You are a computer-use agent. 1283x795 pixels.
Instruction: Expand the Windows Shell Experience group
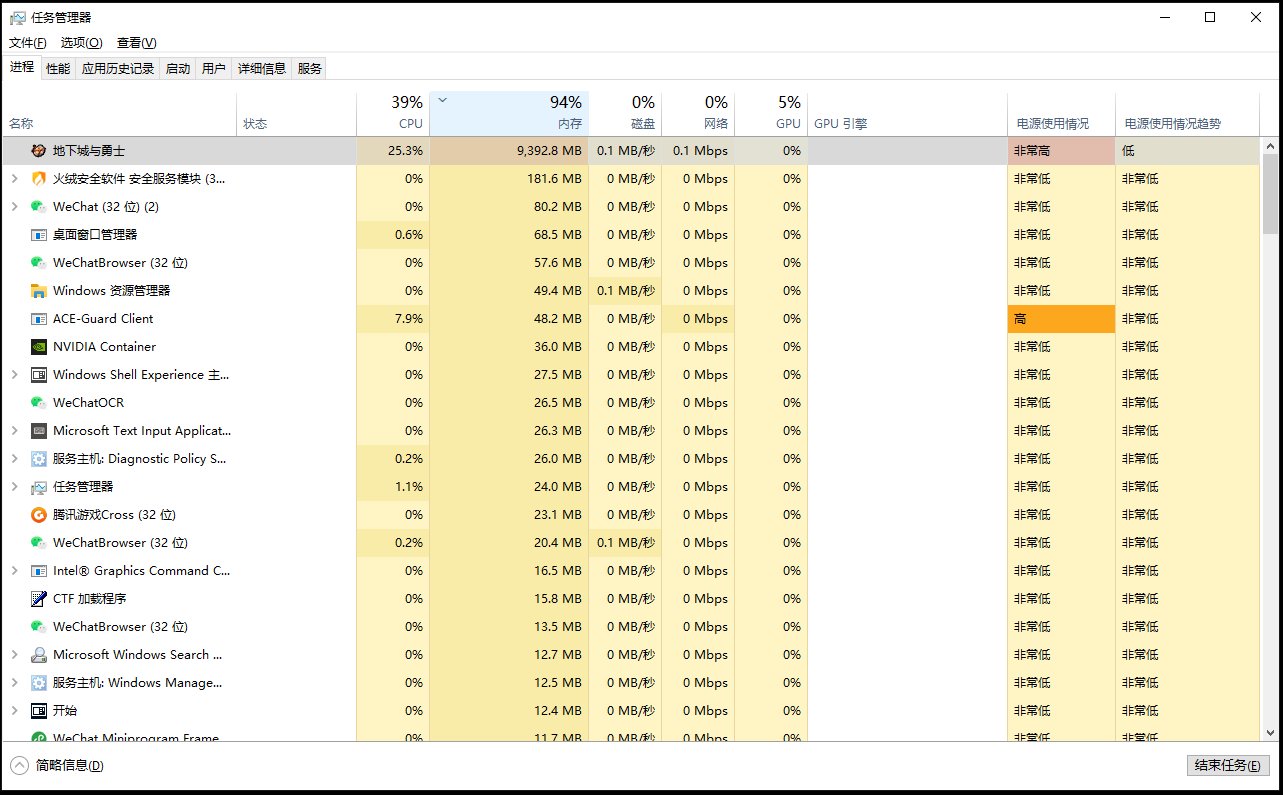click(14, 374)
